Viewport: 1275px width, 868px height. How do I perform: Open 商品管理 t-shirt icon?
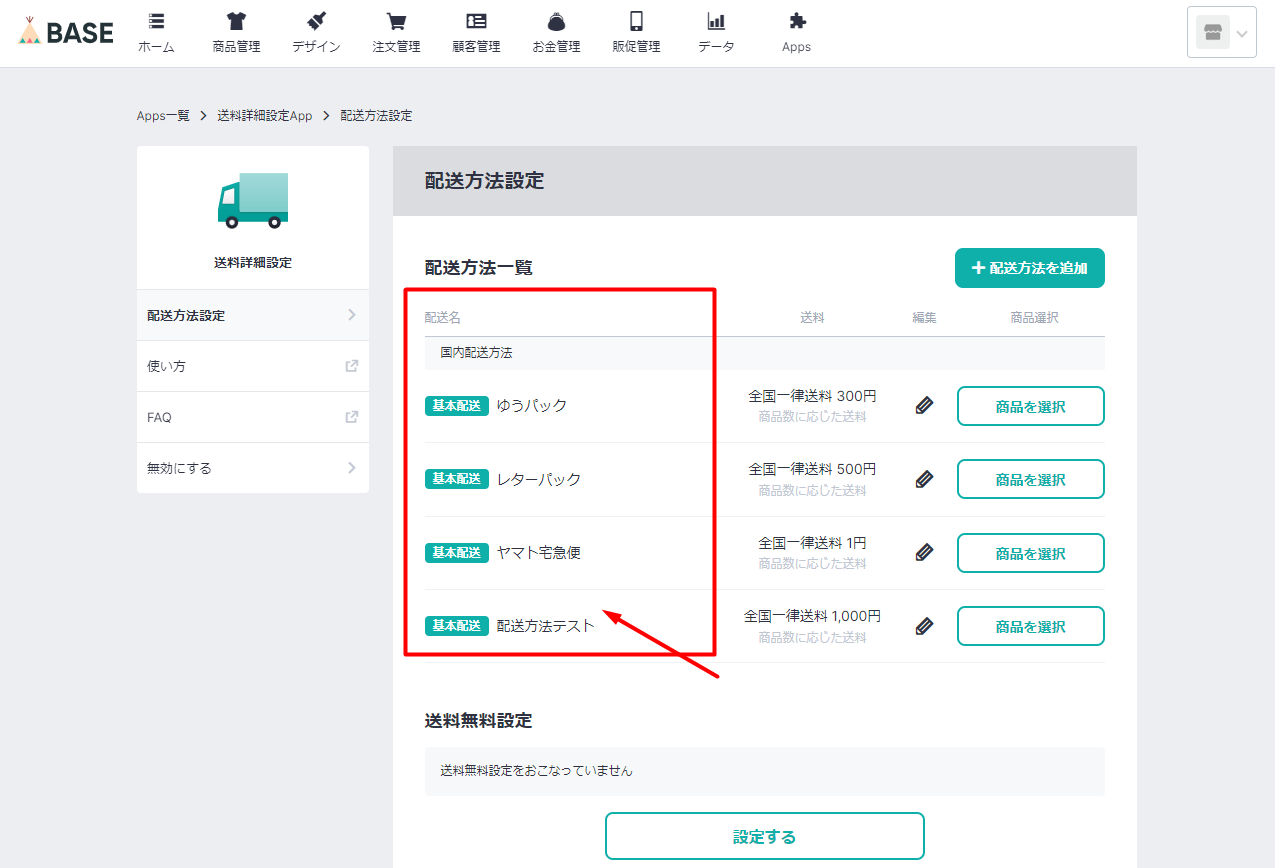pos(236,21)
